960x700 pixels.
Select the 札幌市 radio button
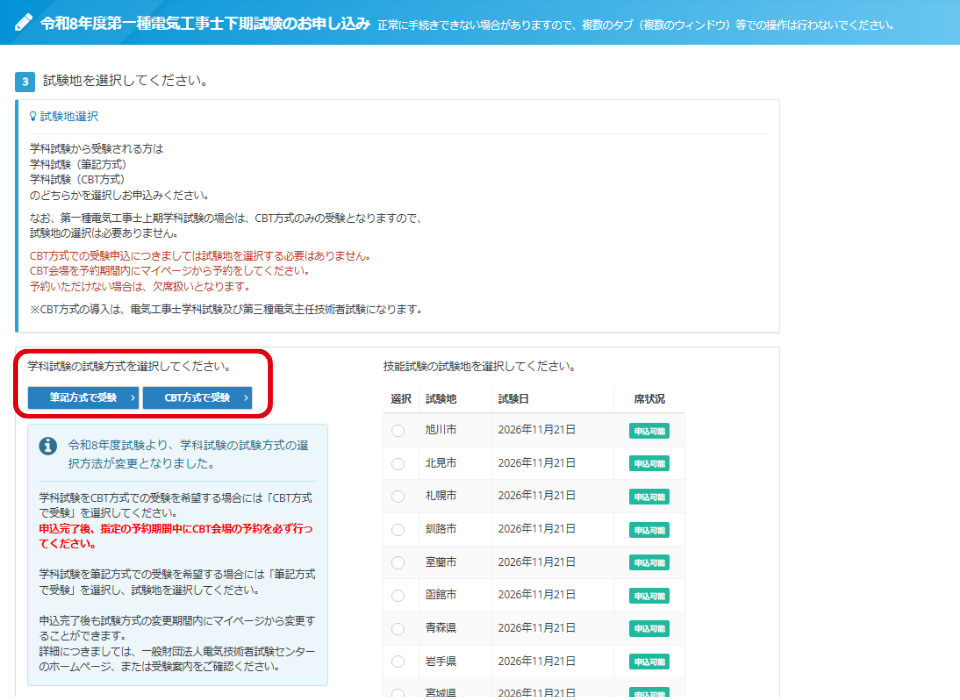pos(398,496)
